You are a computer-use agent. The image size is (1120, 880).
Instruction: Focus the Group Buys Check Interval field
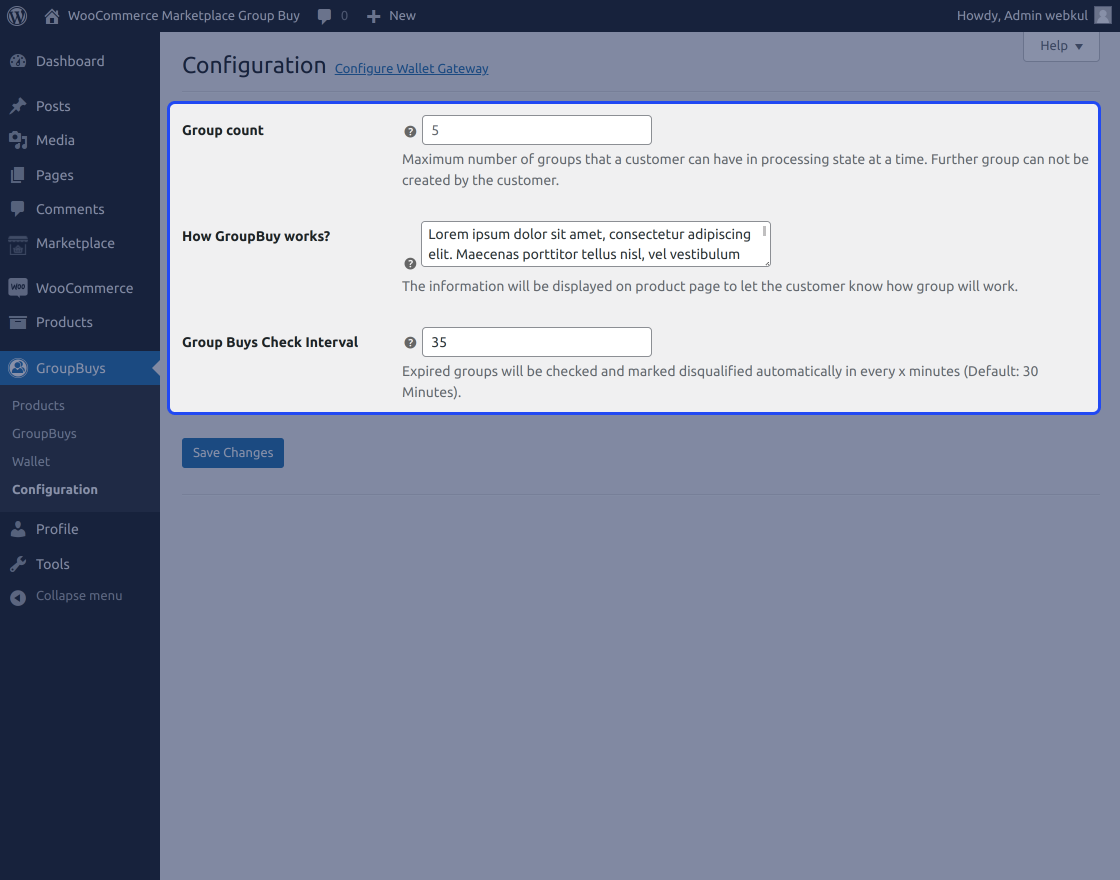click(x=536, y=342)
